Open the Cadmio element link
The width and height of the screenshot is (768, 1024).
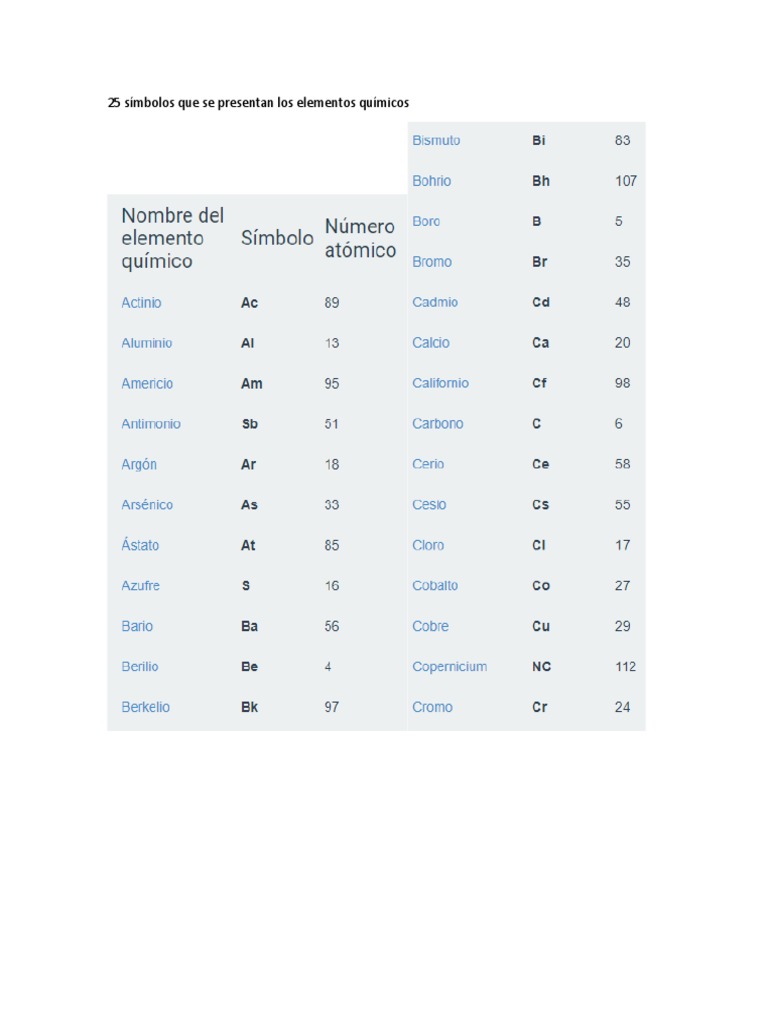(435, 302)
